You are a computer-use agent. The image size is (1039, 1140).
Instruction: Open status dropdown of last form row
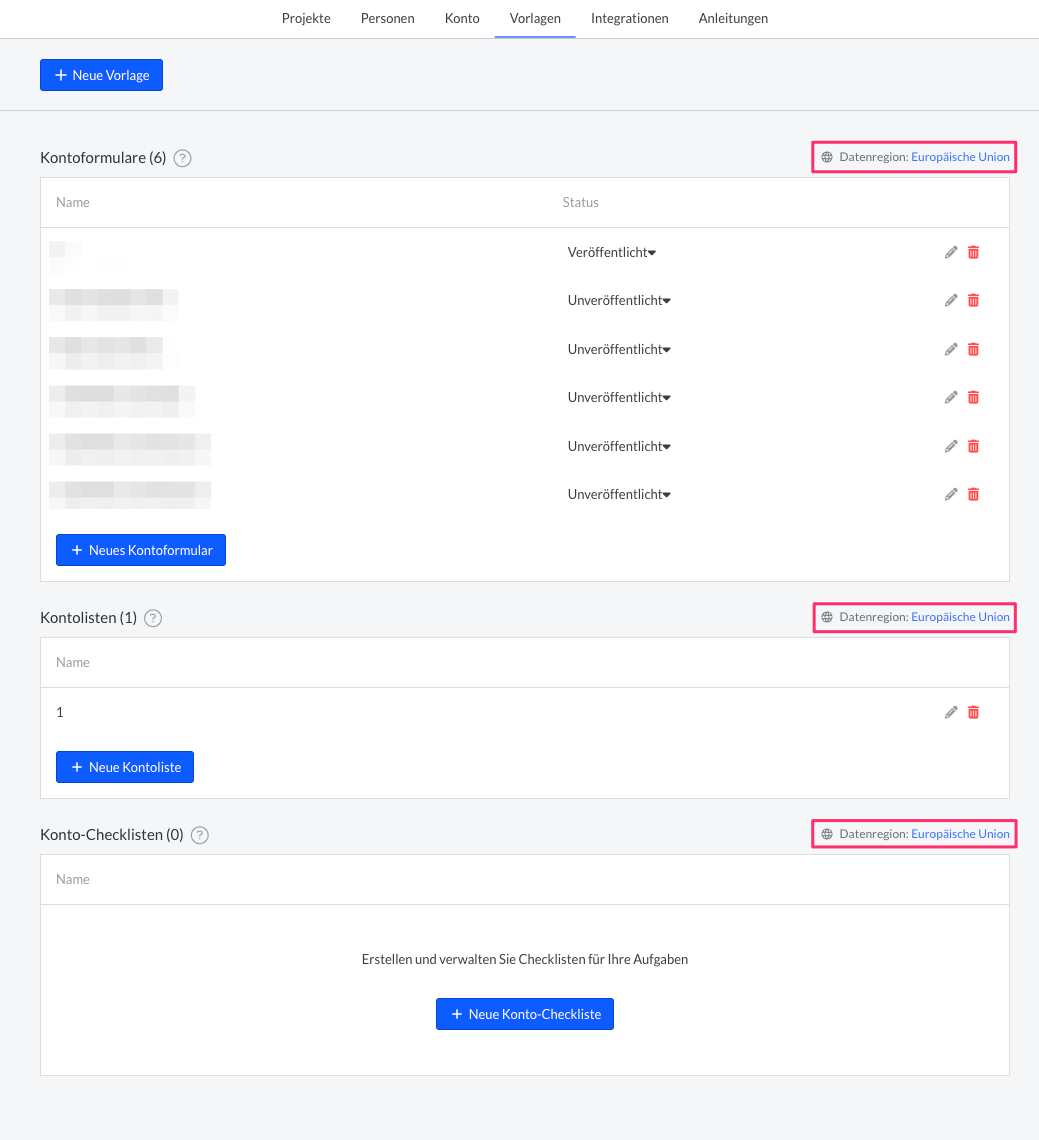click(618, 494)
